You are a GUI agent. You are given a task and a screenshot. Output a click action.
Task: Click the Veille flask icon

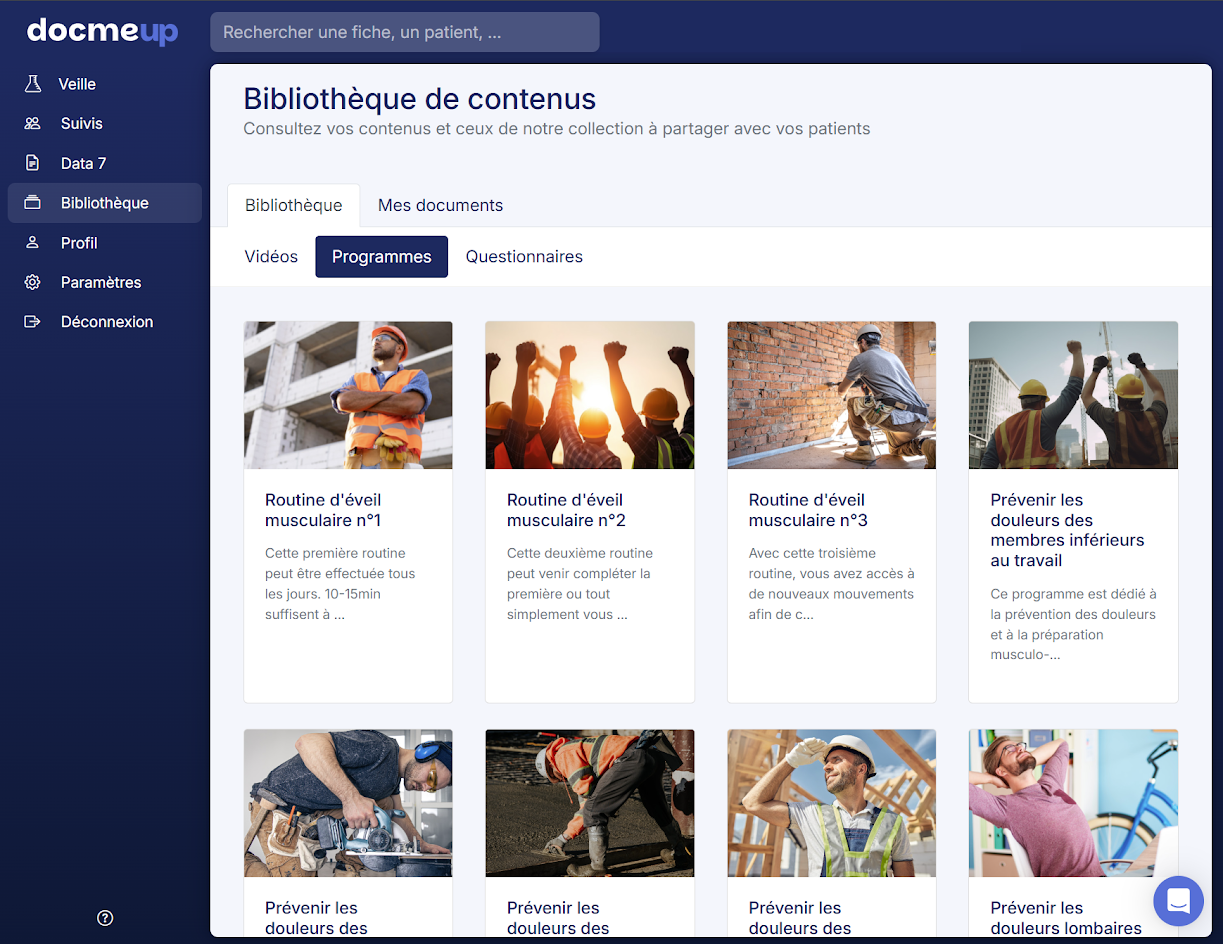point(33,84)
